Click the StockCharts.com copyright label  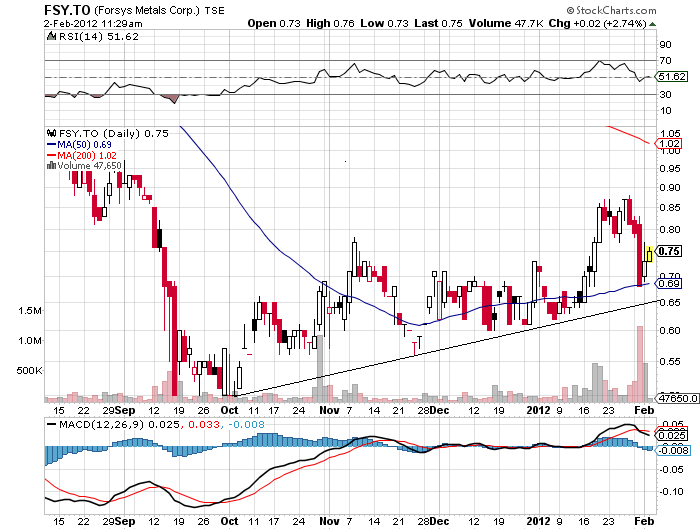(611, 10)
